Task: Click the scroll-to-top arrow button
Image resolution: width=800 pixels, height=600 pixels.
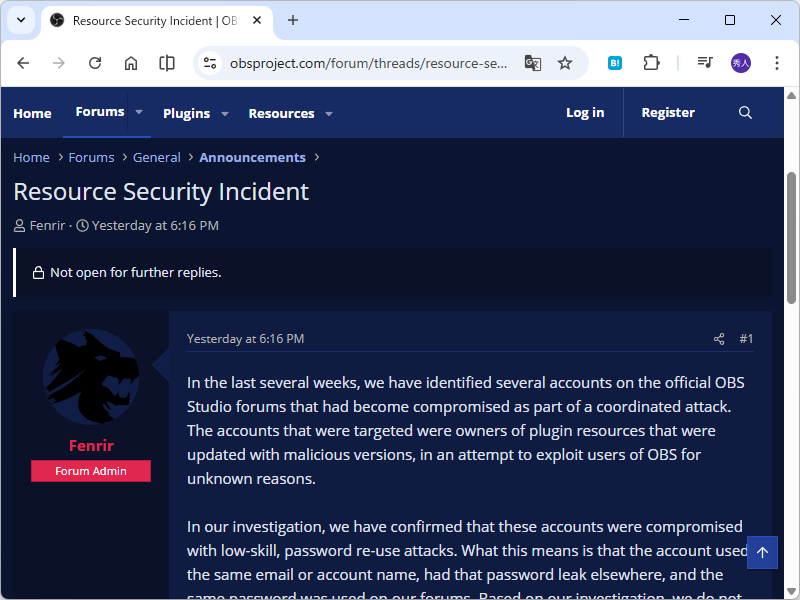Action: [762, 553]
